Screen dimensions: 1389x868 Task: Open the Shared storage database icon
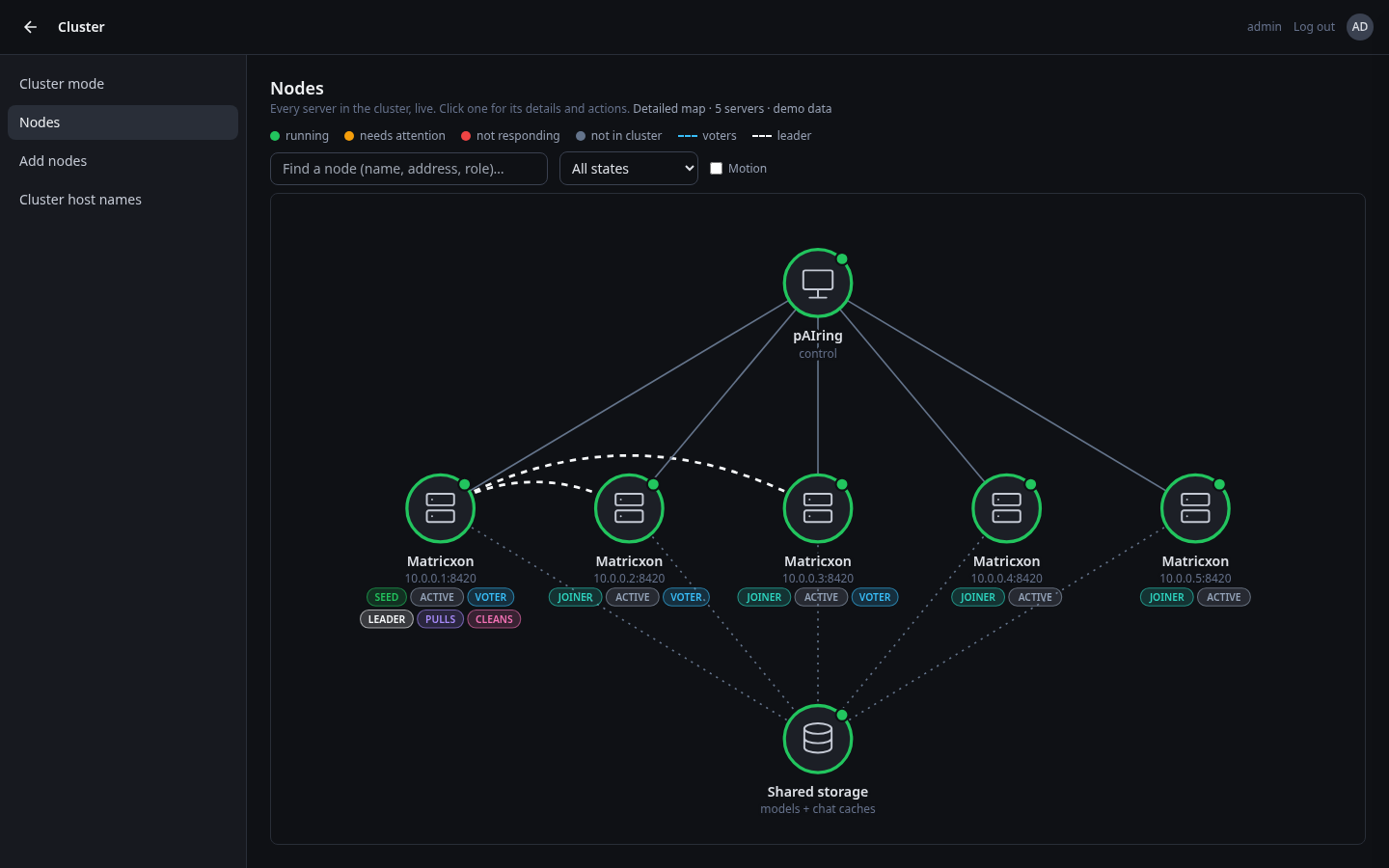click(x=818, y=739)
